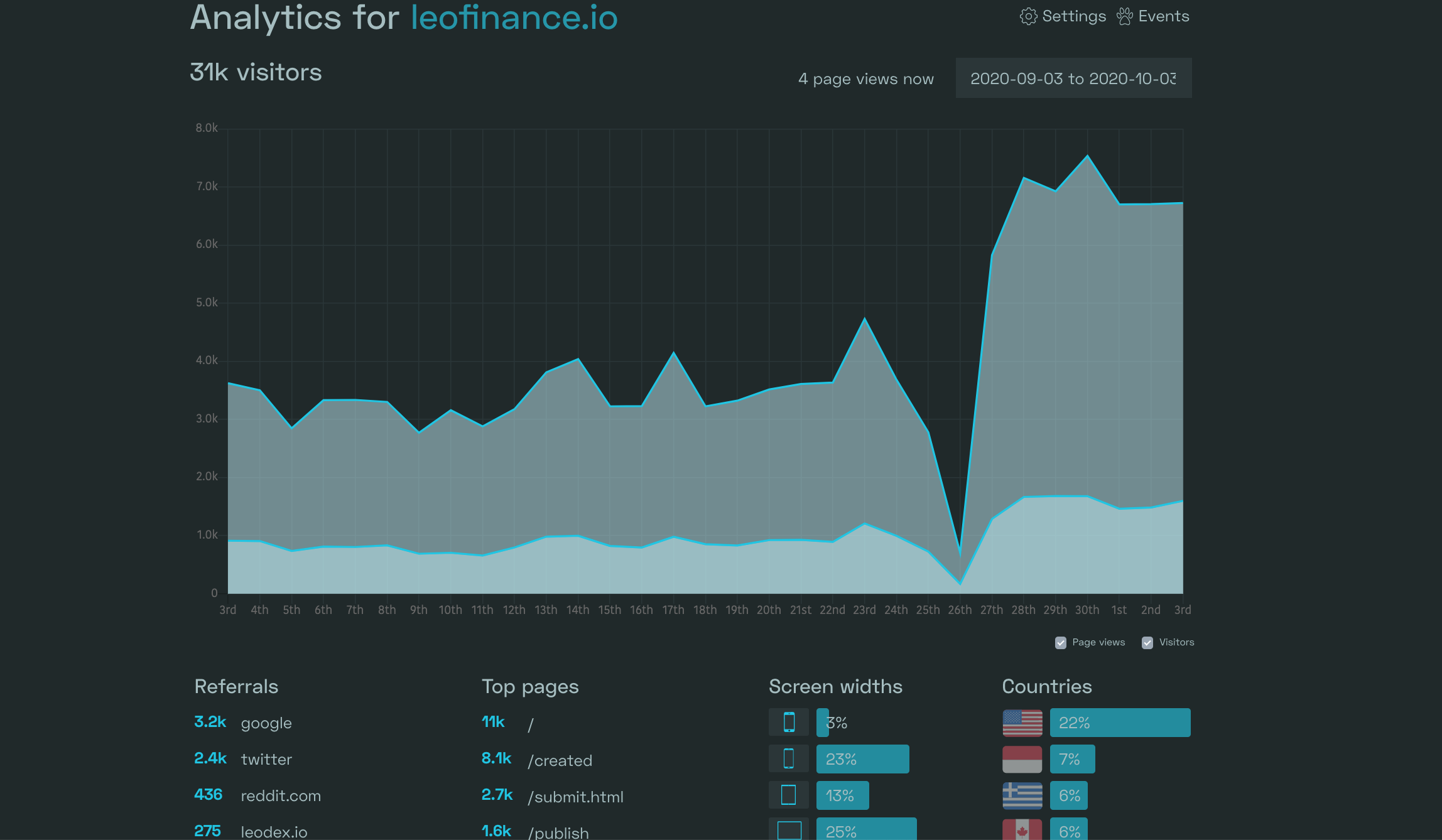Click the 2.4k referral count

pyautogui.click(x=210, y=758)
